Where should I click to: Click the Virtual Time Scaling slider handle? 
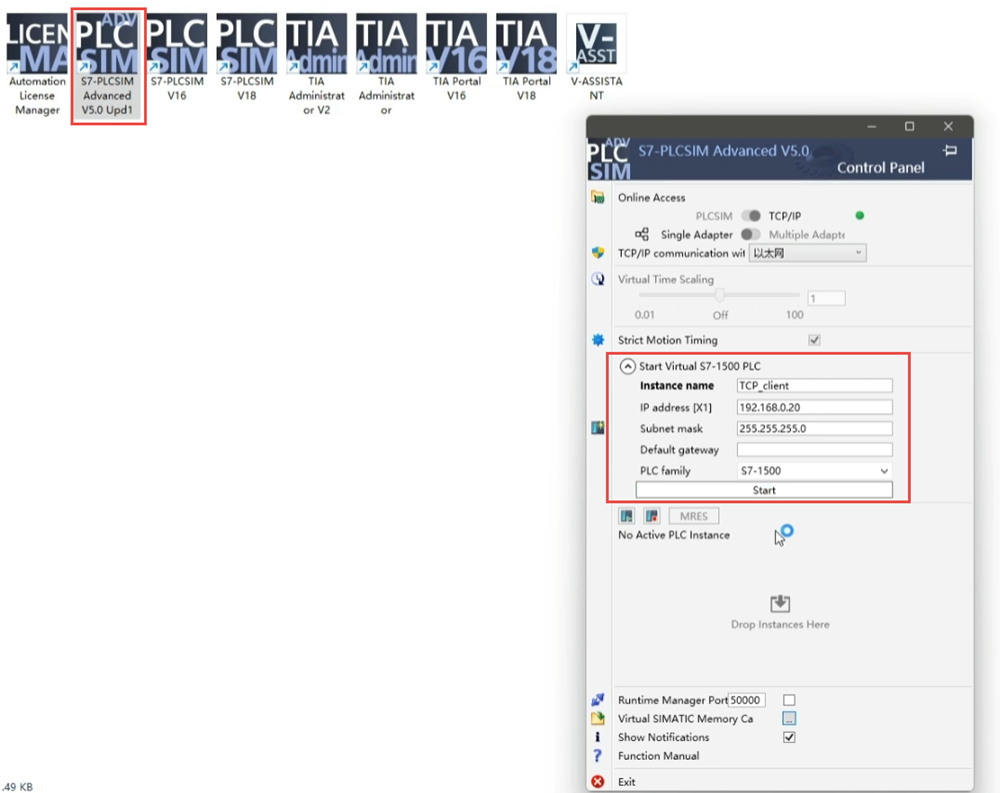[719, 296]
